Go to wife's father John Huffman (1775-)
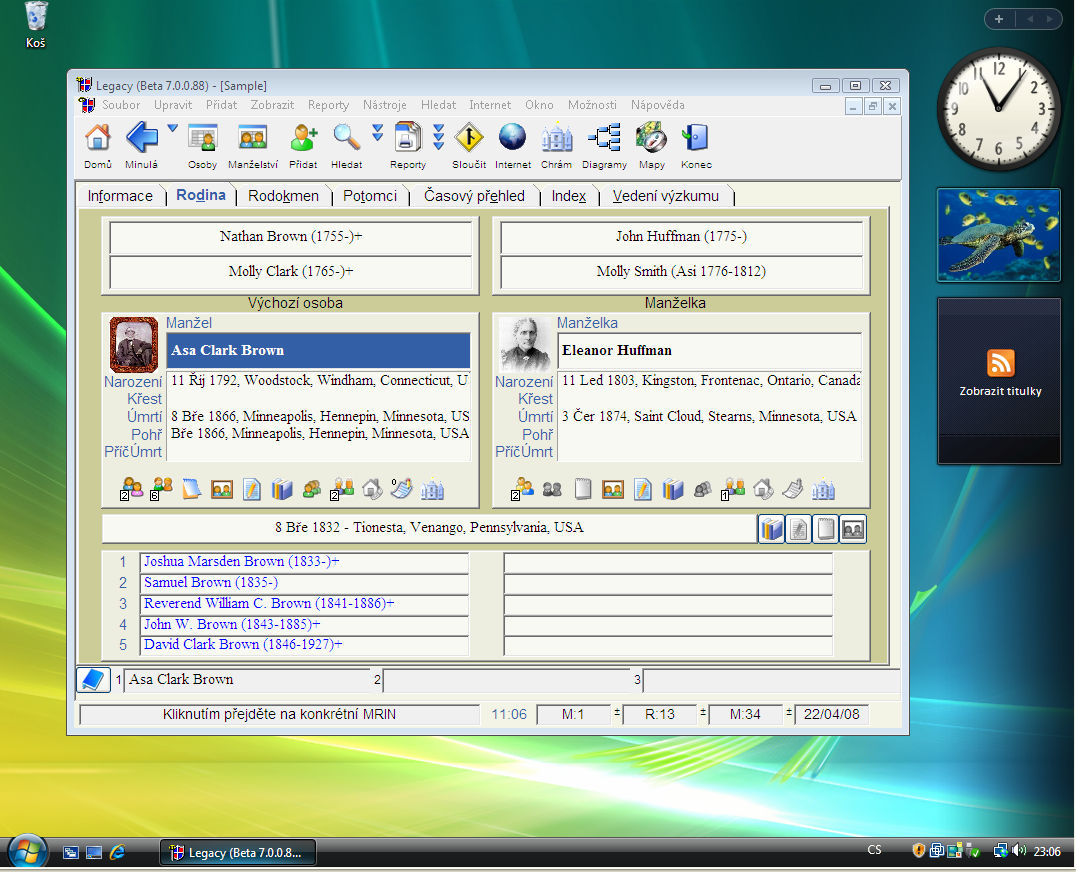The width and height of the screenshot is (1076, 872). tap(681, 237)
